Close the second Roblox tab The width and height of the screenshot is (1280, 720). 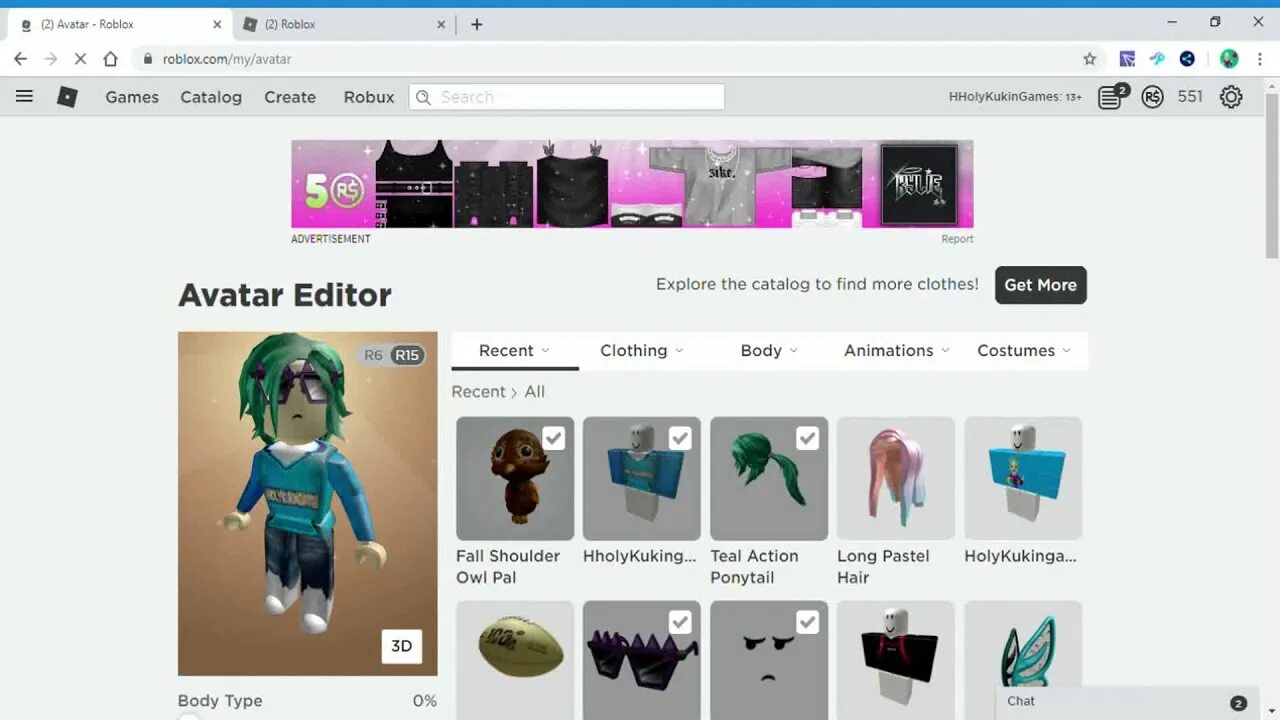[x=441, y=24]
